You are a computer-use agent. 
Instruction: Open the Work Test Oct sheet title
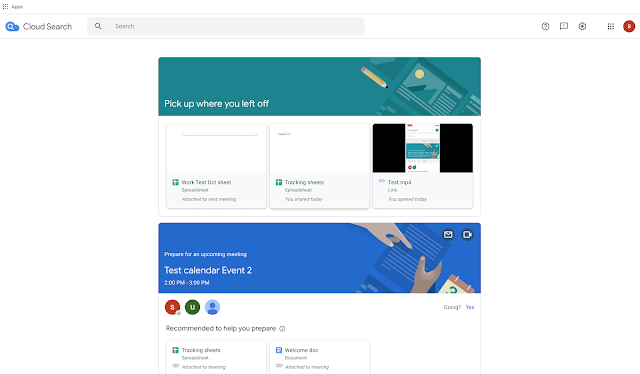(x=206, y=183)
